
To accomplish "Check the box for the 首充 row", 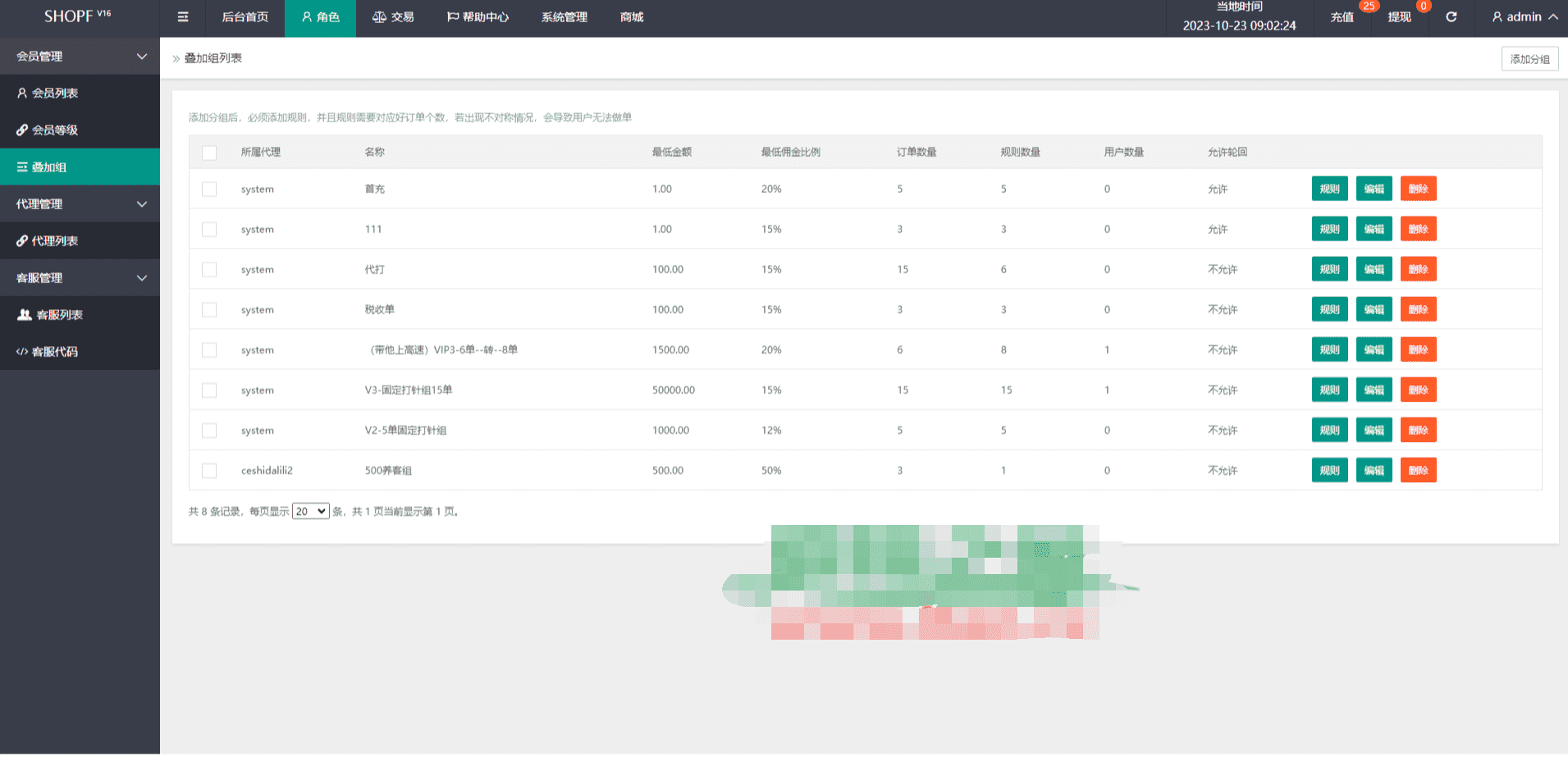I will click(209, 189).
